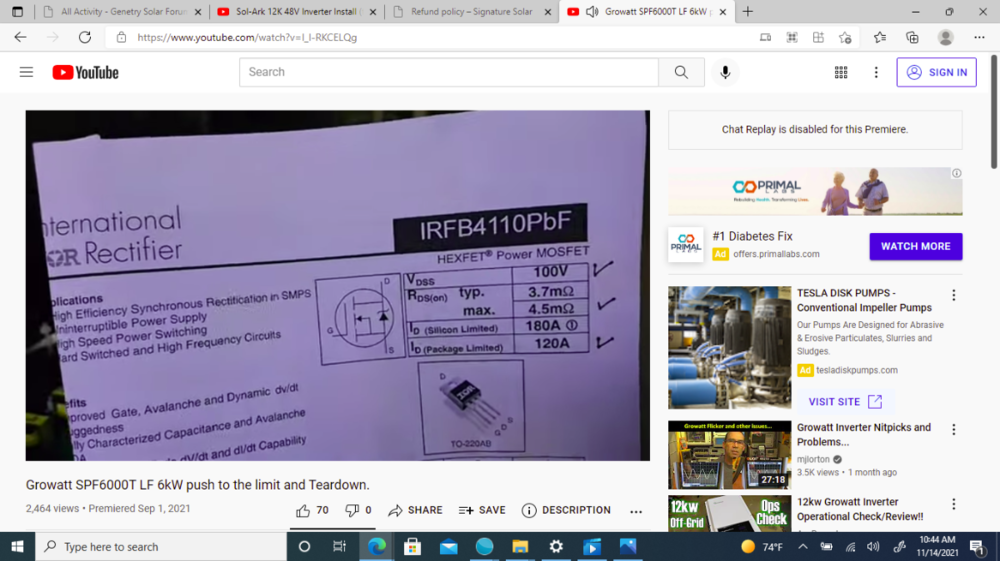
Task: Open the volume control in tray
Action: (x=874, y=546)
